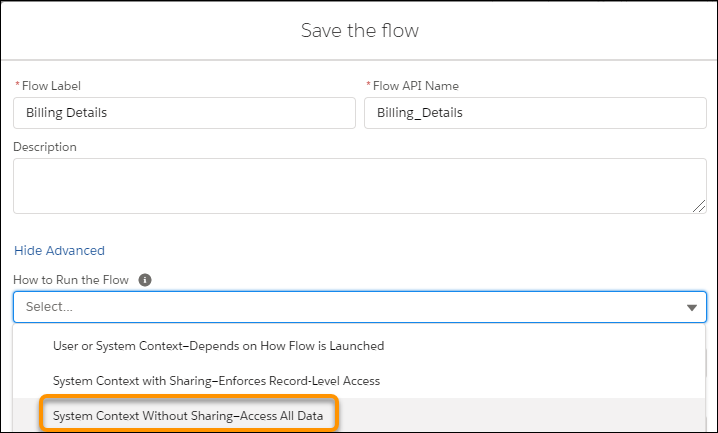This screenshot has width=718, height=433.
Task: Open the How to Run the Flow combobox
Action: pyautogui.click(x=359, y=308)
